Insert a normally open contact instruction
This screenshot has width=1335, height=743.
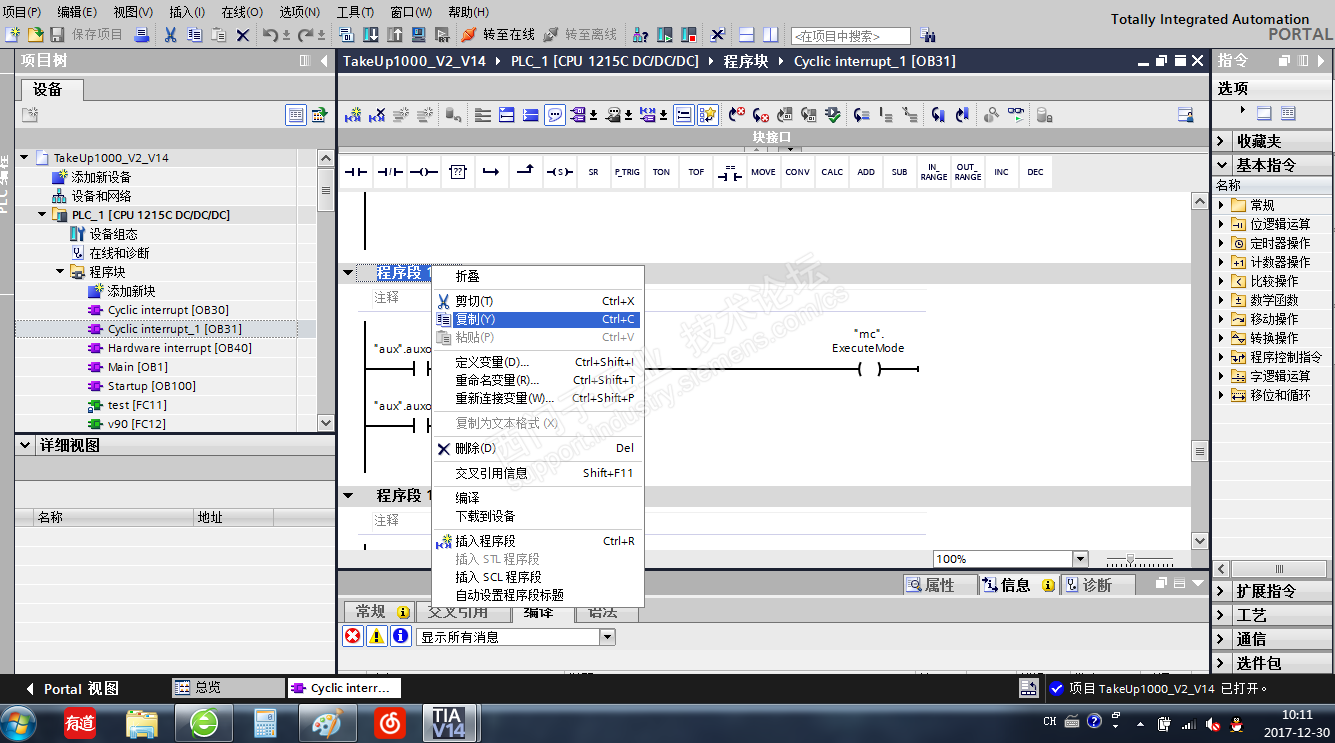(357, 172)
